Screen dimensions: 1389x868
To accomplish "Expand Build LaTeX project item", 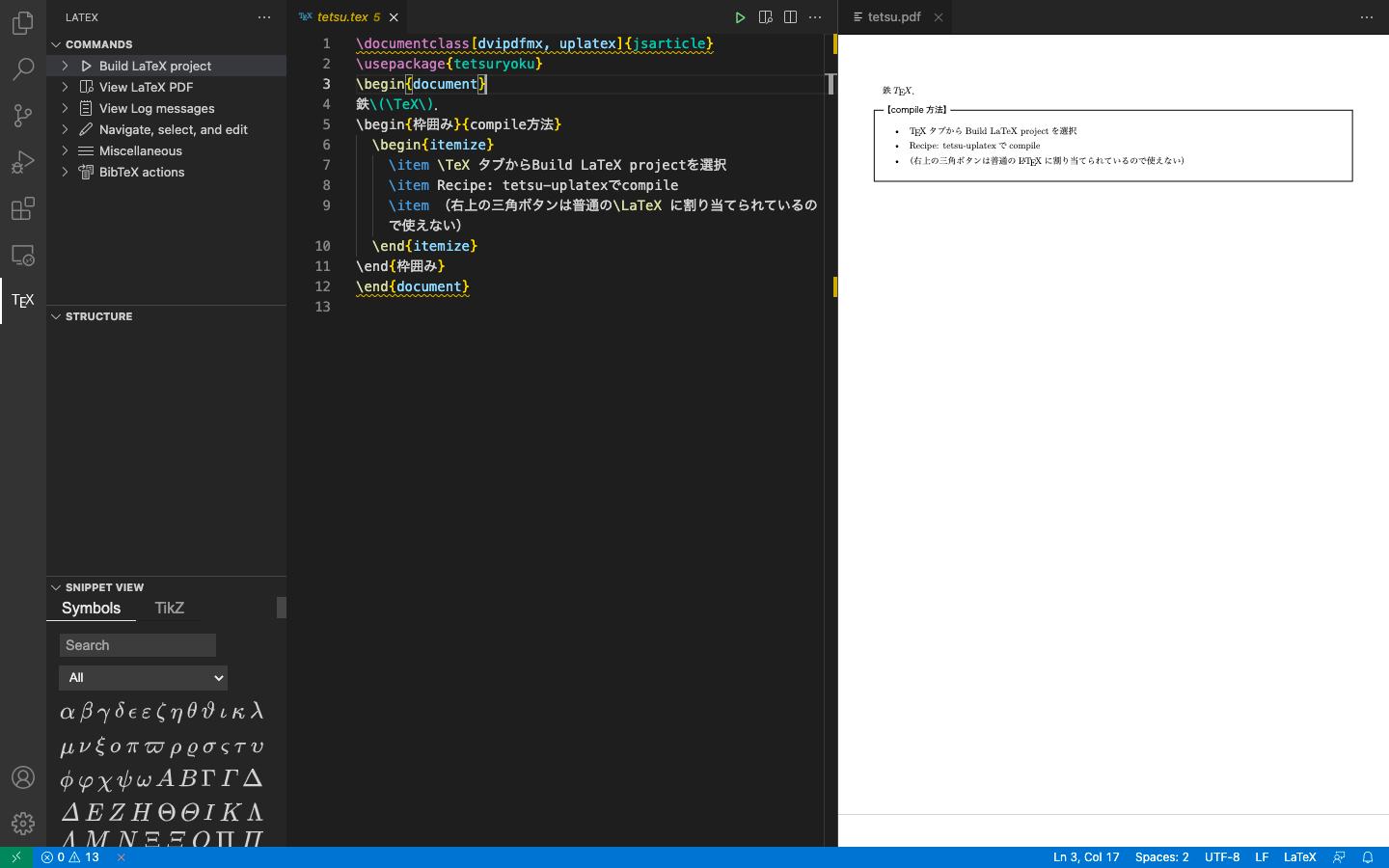I will click(x=65, y=66).
